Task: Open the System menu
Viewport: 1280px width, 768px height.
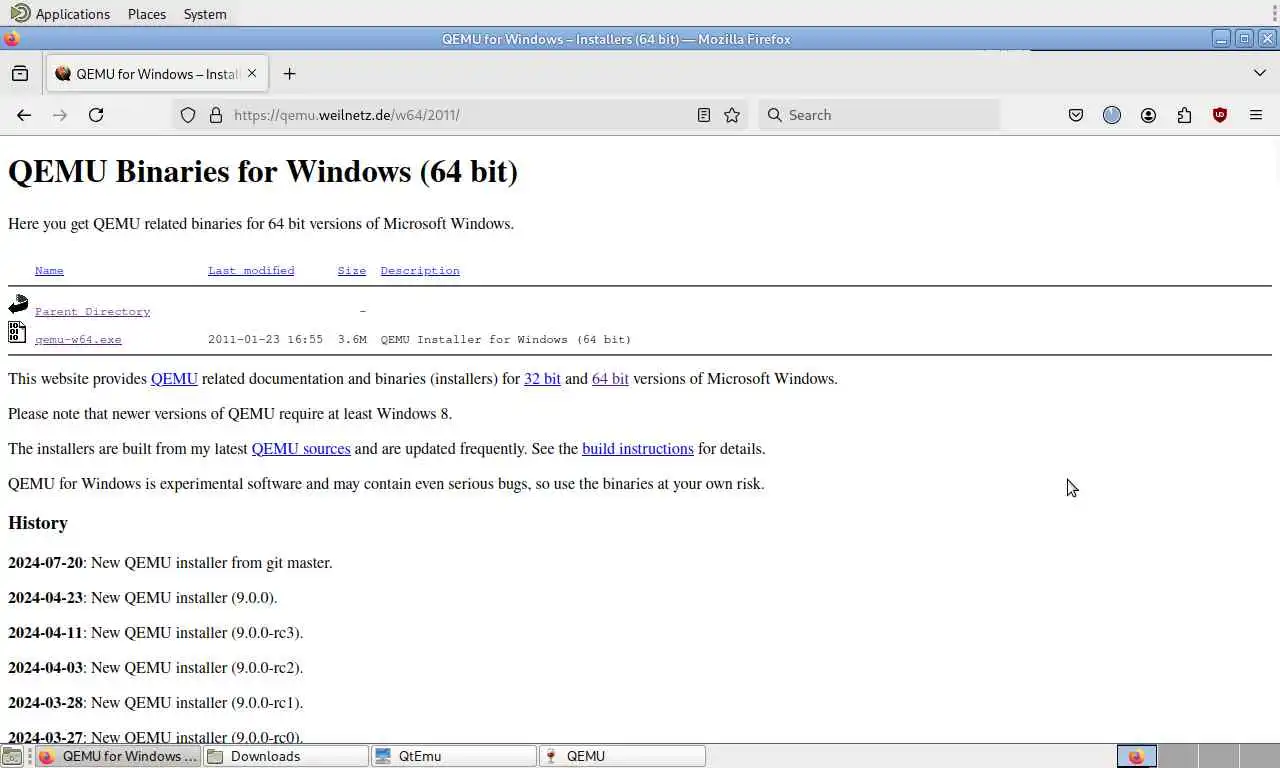Action: click(205, 14)
